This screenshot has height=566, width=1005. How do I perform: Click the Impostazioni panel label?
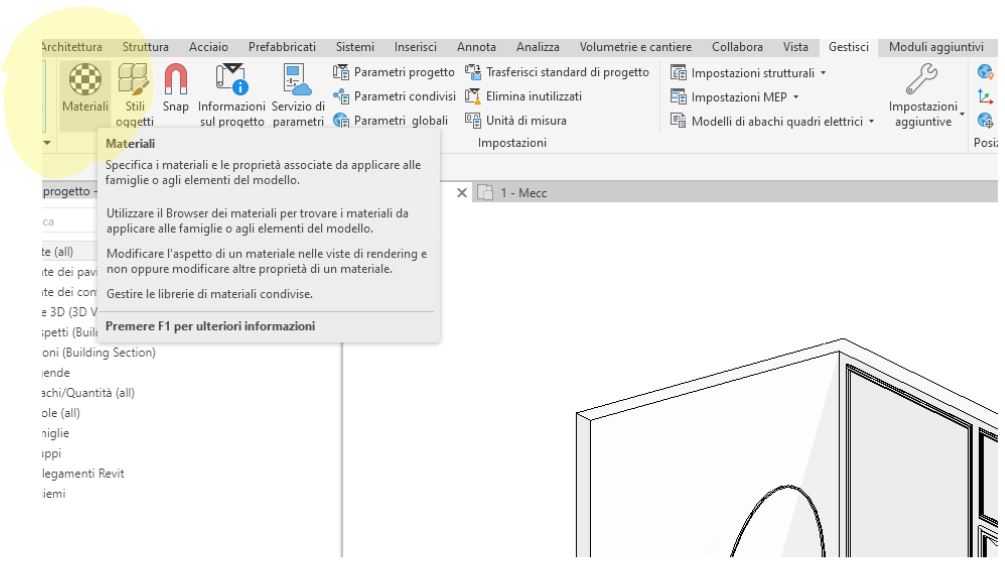(512, 143)
